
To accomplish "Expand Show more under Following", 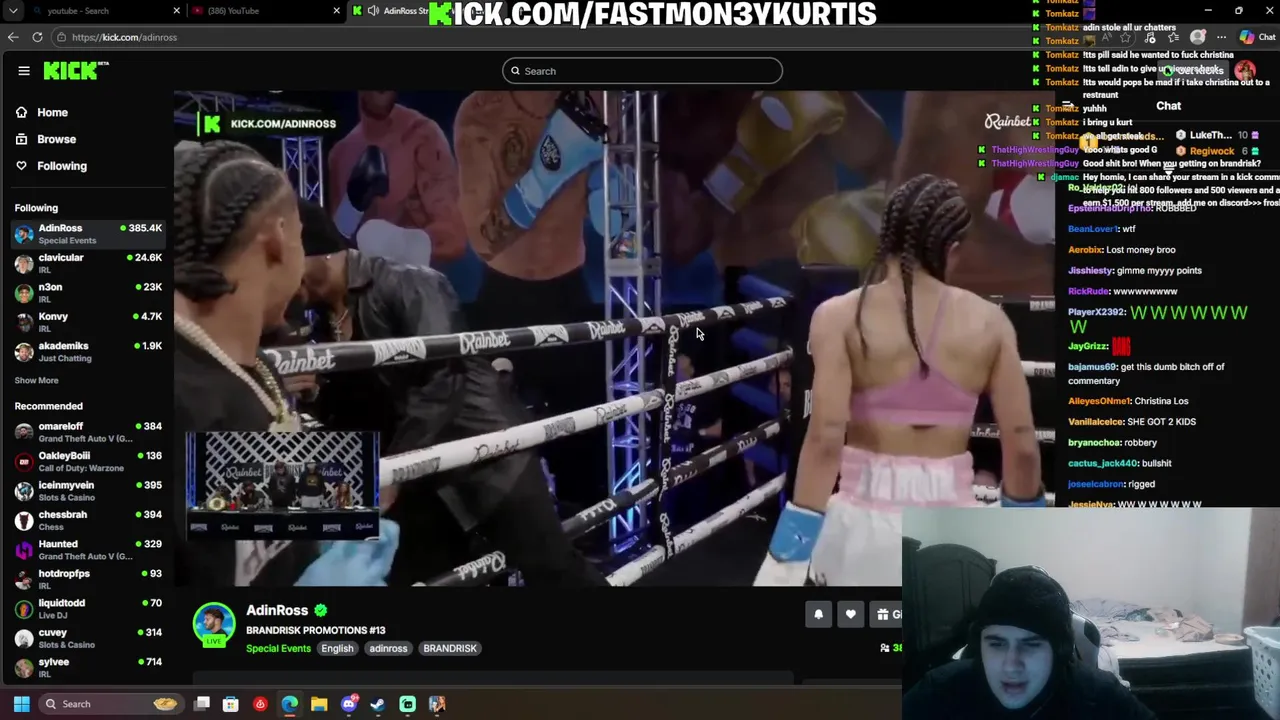I will [x=36, y=380].
